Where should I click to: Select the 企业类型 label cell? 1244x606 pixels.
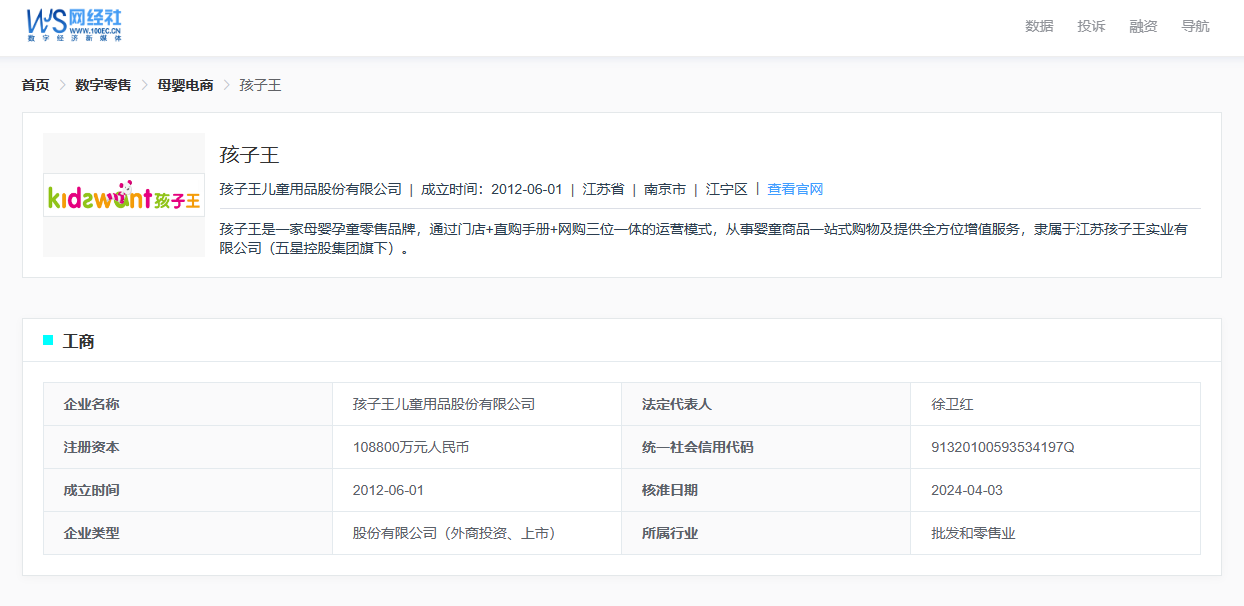point(188,533)
